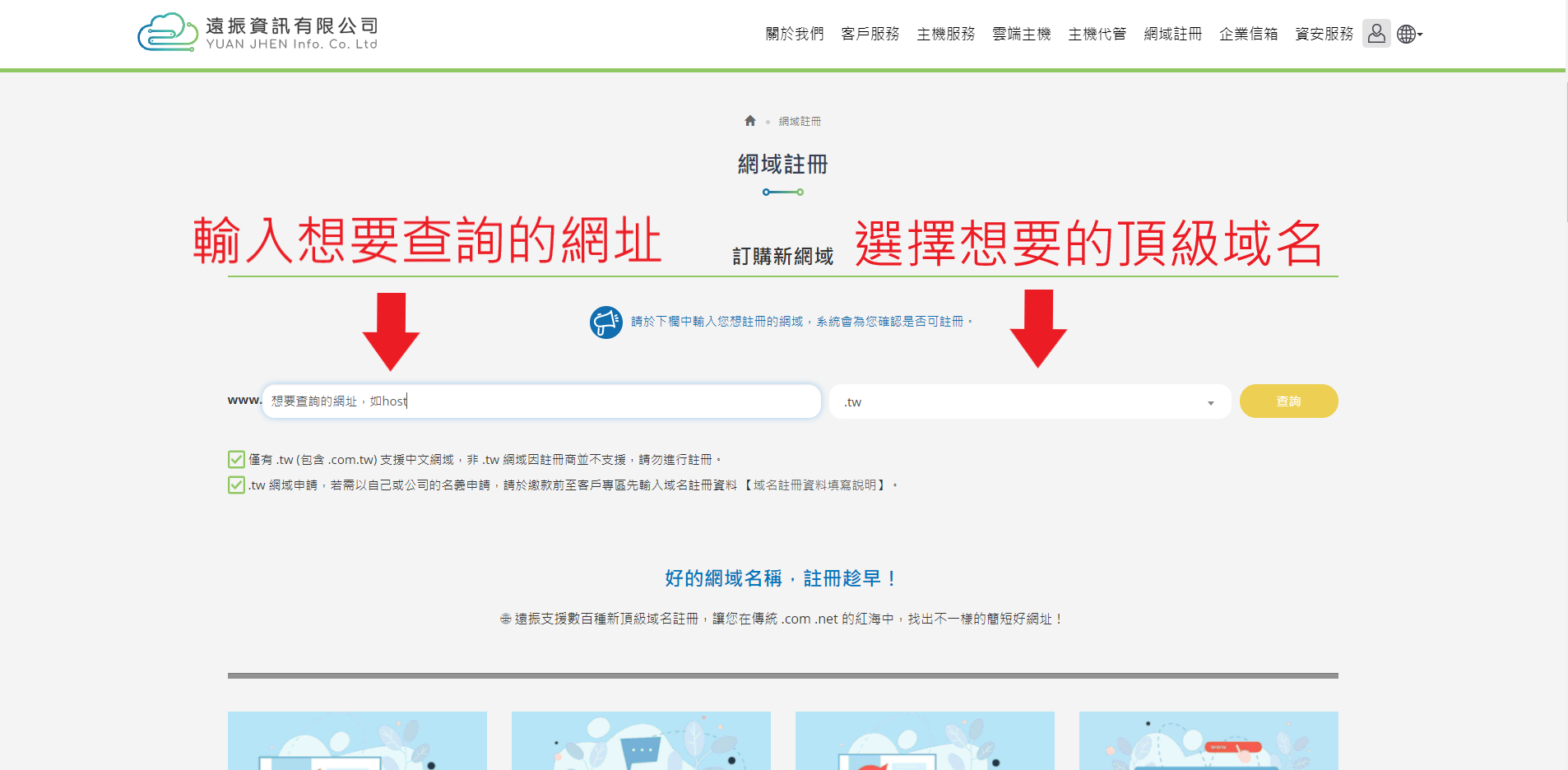
Task: Click 好的網域名稱，註冊趁早 heading
Action: 781,578
